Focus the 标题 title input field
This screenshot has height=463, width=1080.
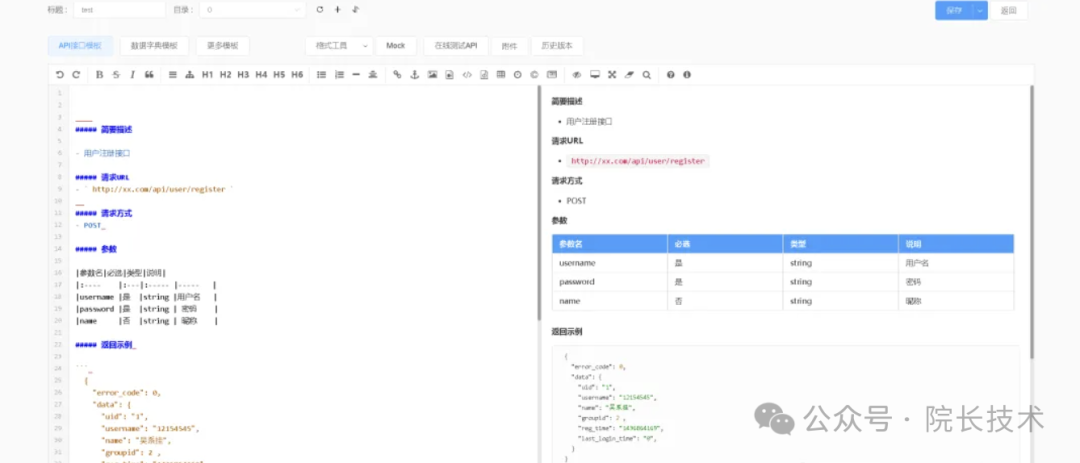click(x=119, y=10)
